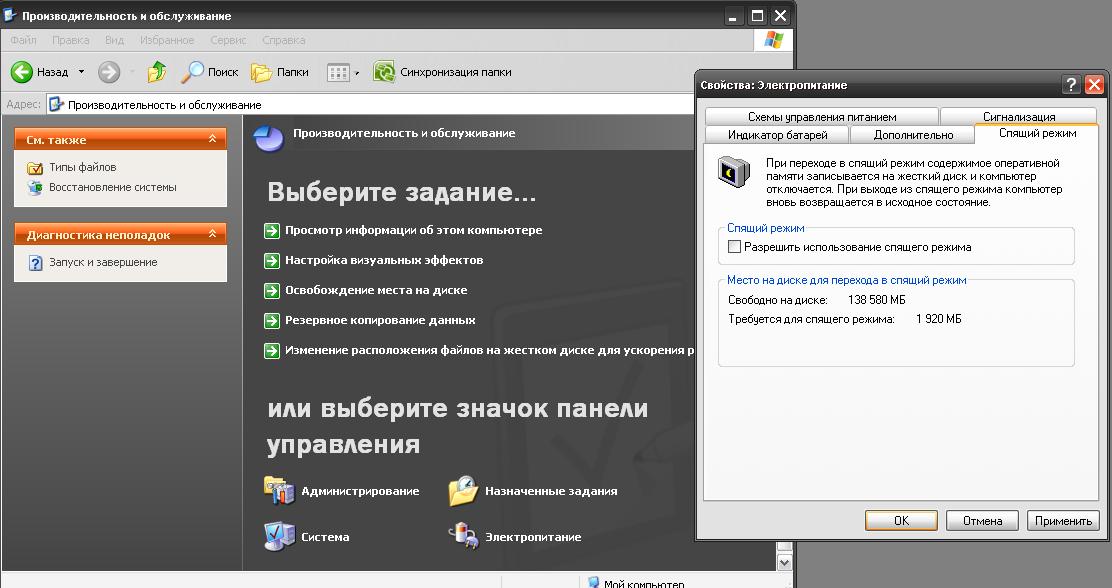The image size is (1112, 588).
Task: Open the Back history dropdown arrow
Action: pyautogui.click(x=82, y=72)
